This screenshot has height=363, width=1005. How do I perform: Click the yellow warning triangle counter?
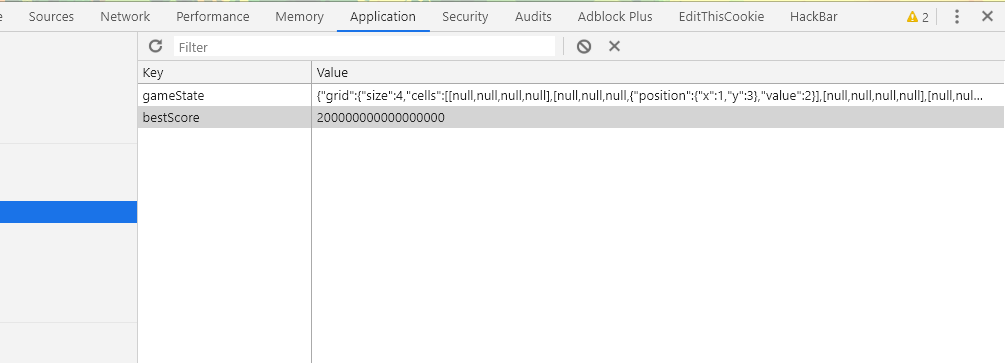point(917,17)
